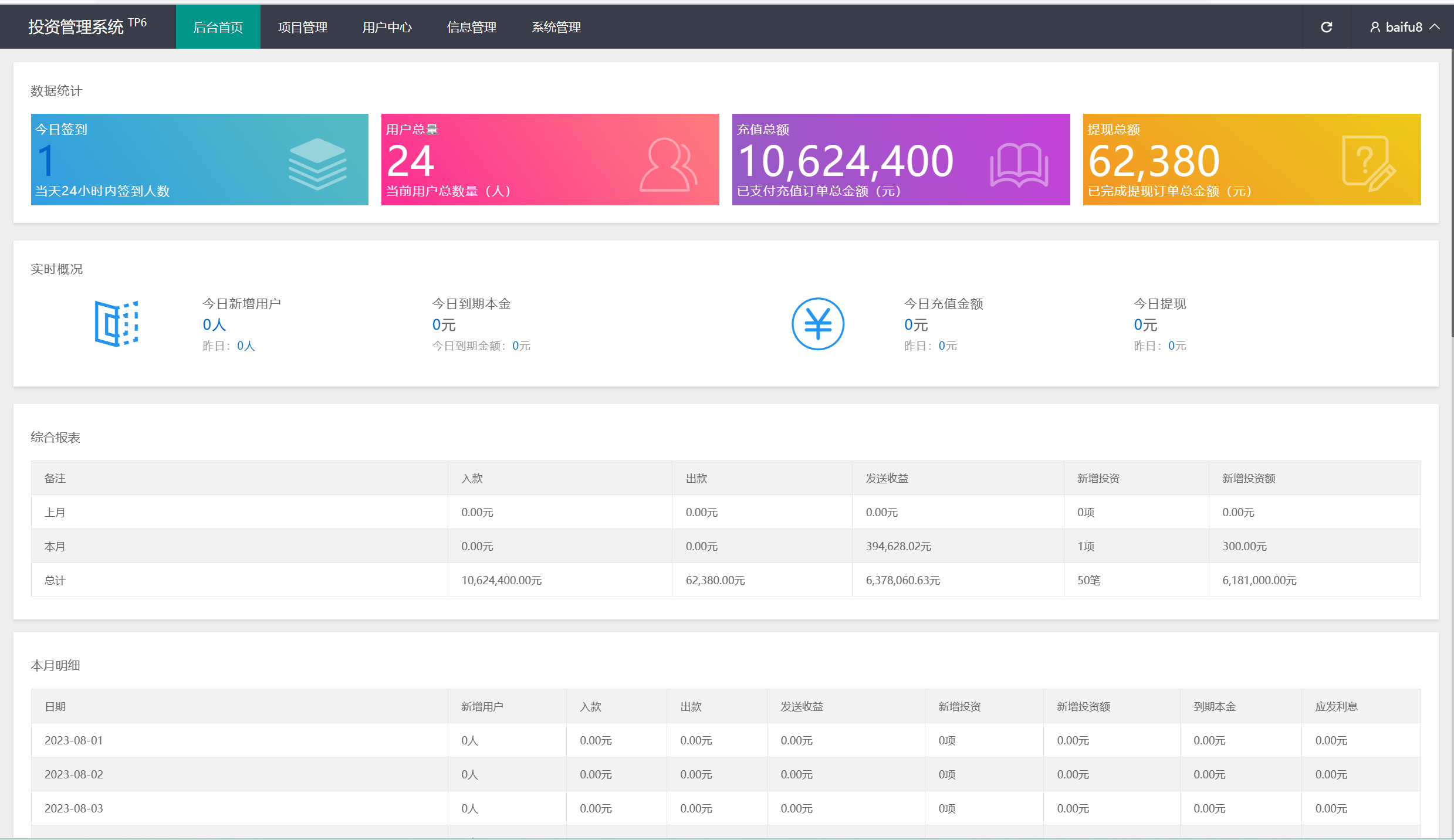Image resolution: width=1454 pixels, height=840 pixels.
Task: Open the 用户中心 menu
Action: pyautogui.click(x=387, y=27)
